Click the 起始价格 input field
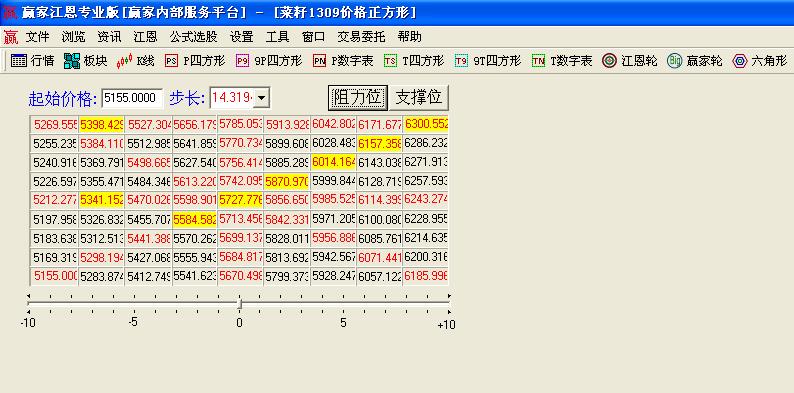 132,98
